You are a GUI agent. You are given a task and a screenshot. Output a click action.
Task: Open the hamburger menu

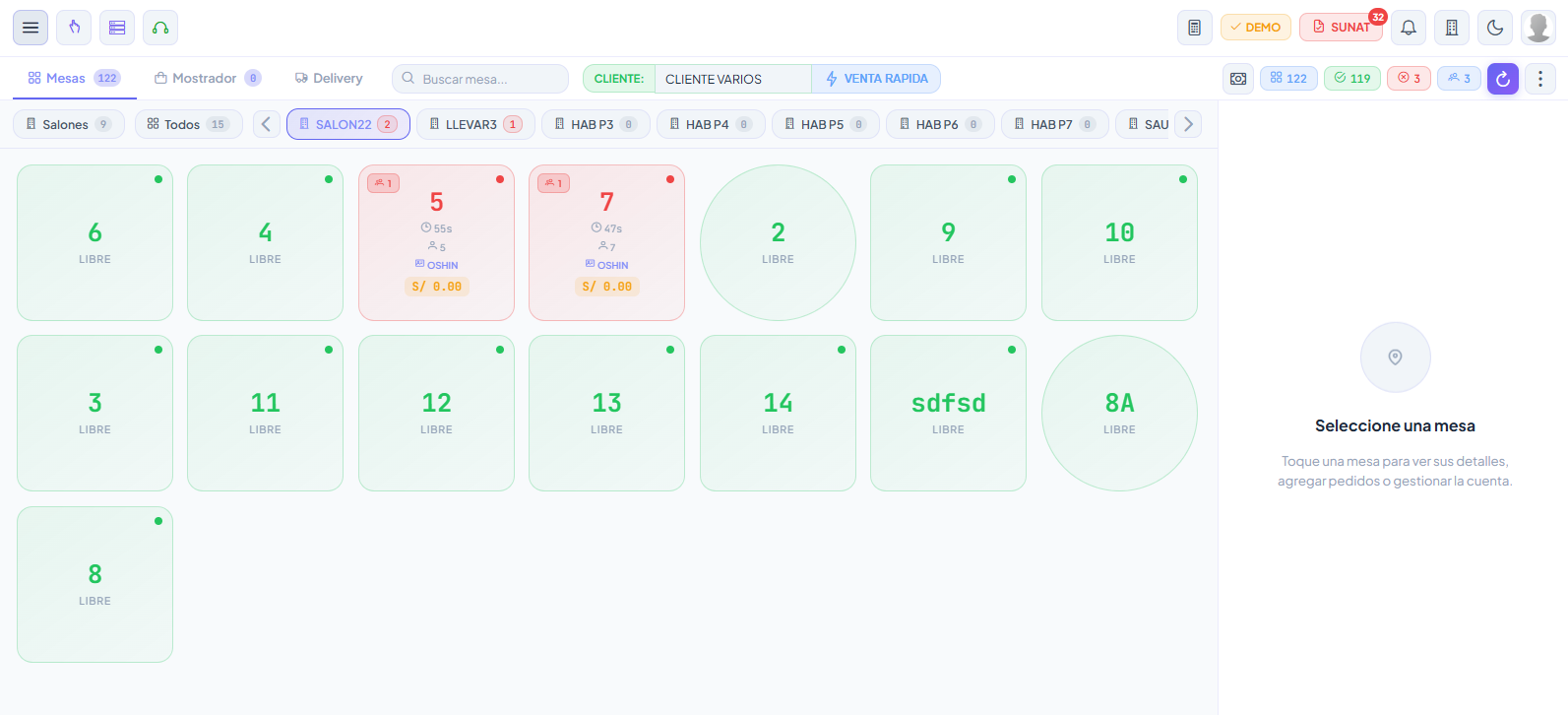pyautogui.click(x=31, y=28)
